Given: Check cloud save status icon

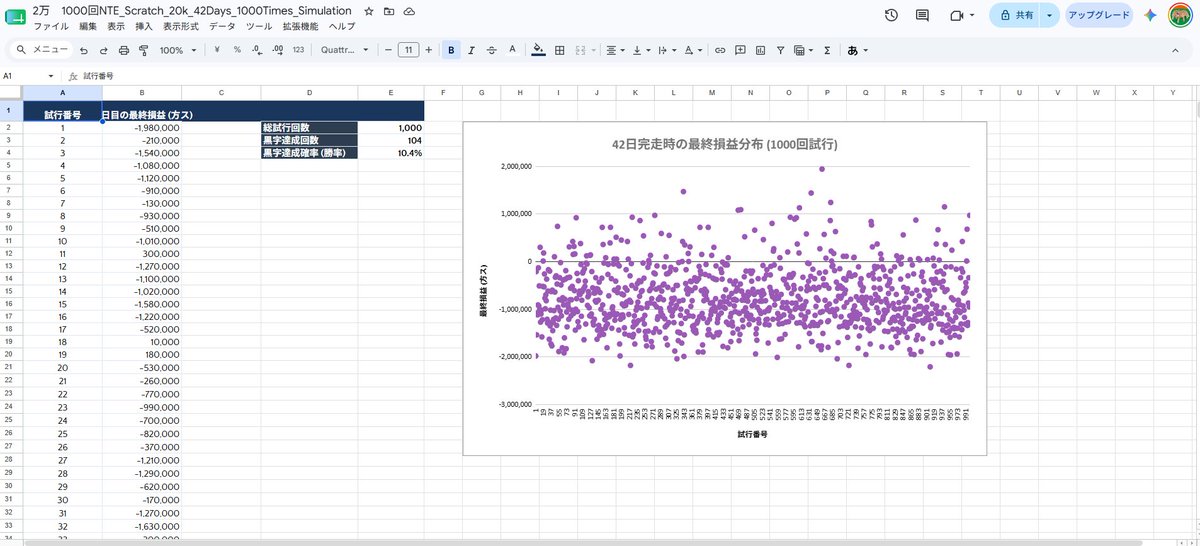Looking at the screenshot, I should pos(409,10).
